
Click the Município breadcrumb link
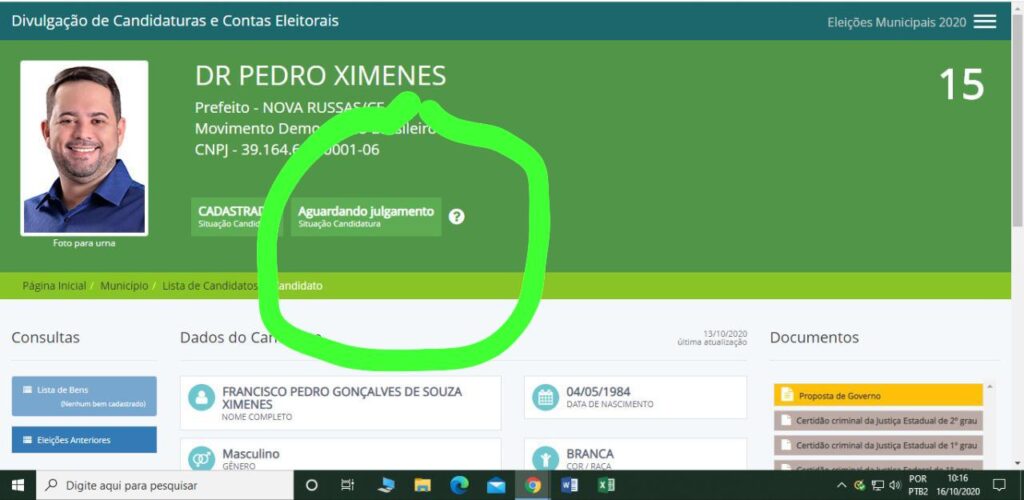[x=124, y=286]
